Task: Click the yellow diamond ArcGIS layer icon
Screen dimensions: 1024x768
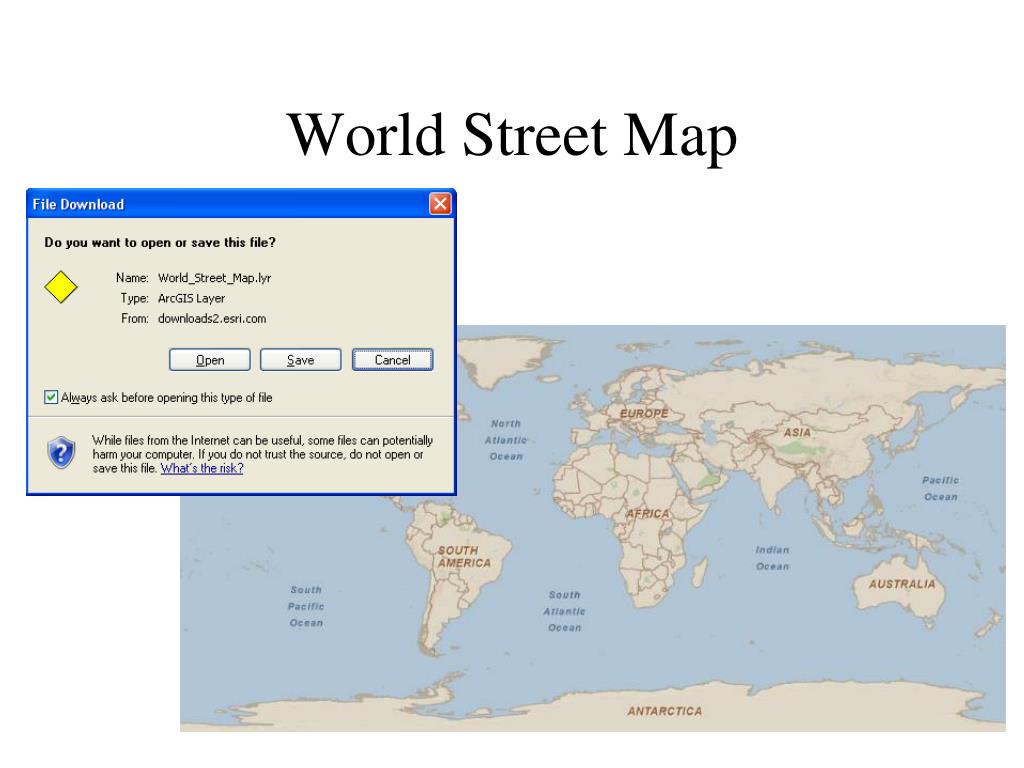Action: (61, 287)
